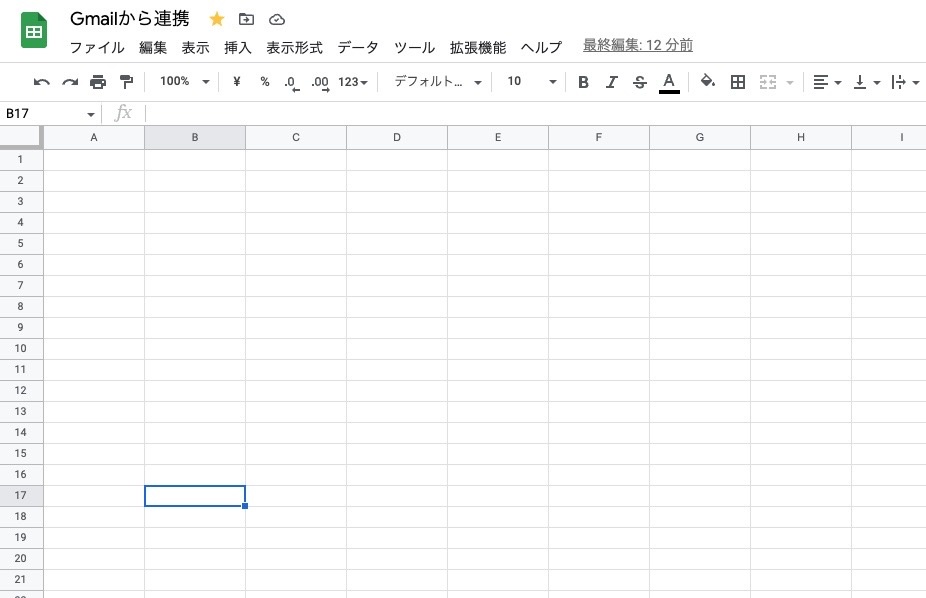The width and height of the screenshot is (926, 598).
Task: Select row 21 header
Action: click(x=21, y=579)
